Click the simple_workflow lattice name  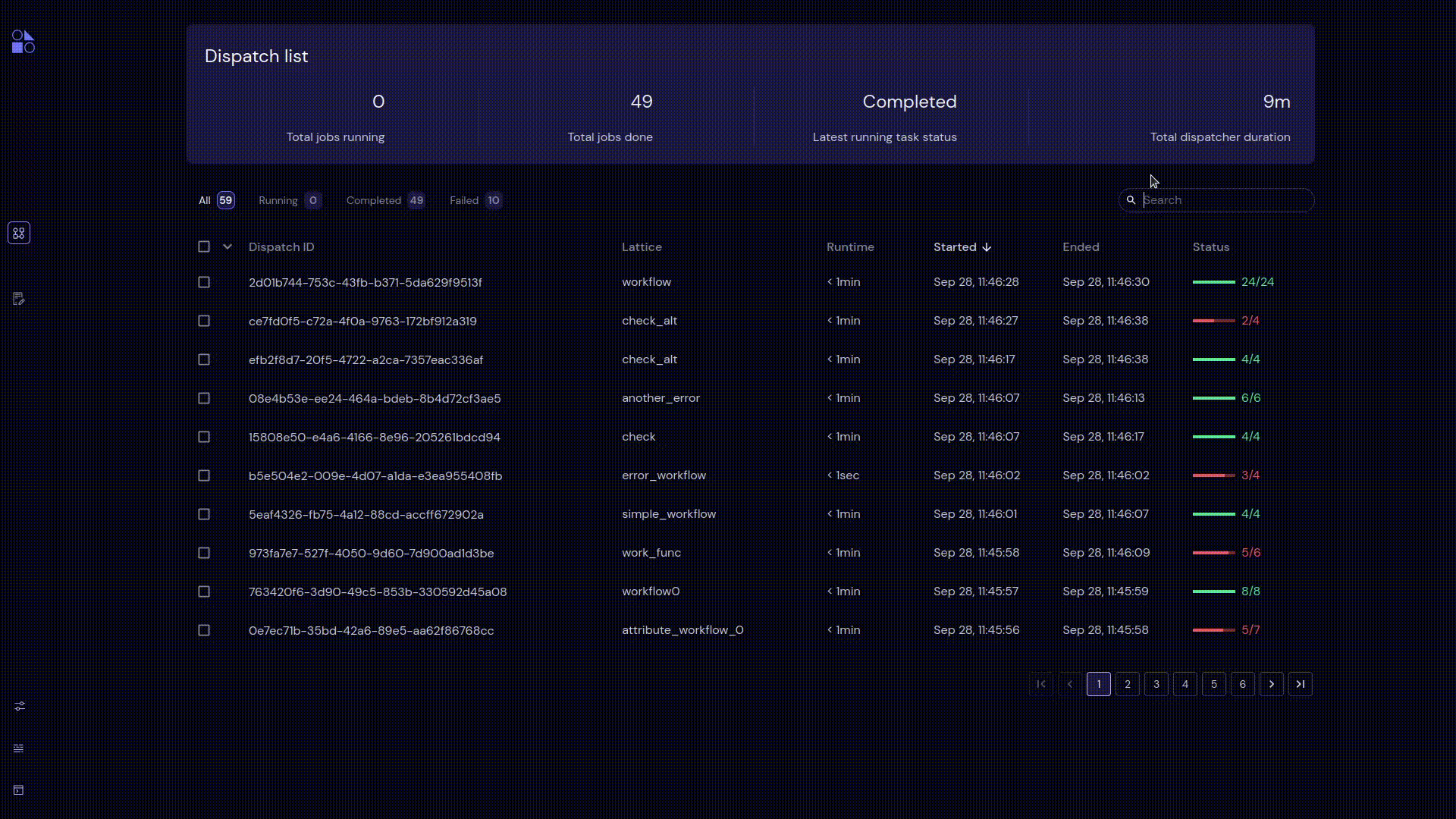(669, 514)
